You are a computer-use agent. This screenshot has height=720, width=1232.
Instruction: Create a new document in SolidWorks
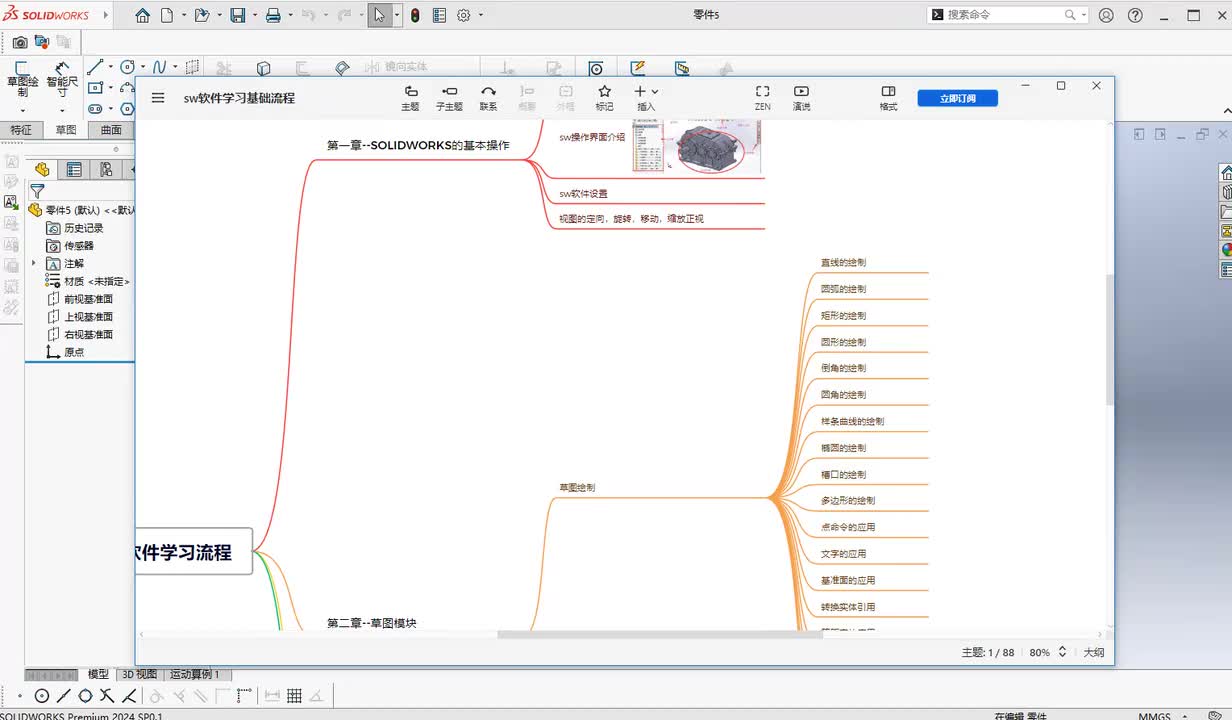click(167, 15)
